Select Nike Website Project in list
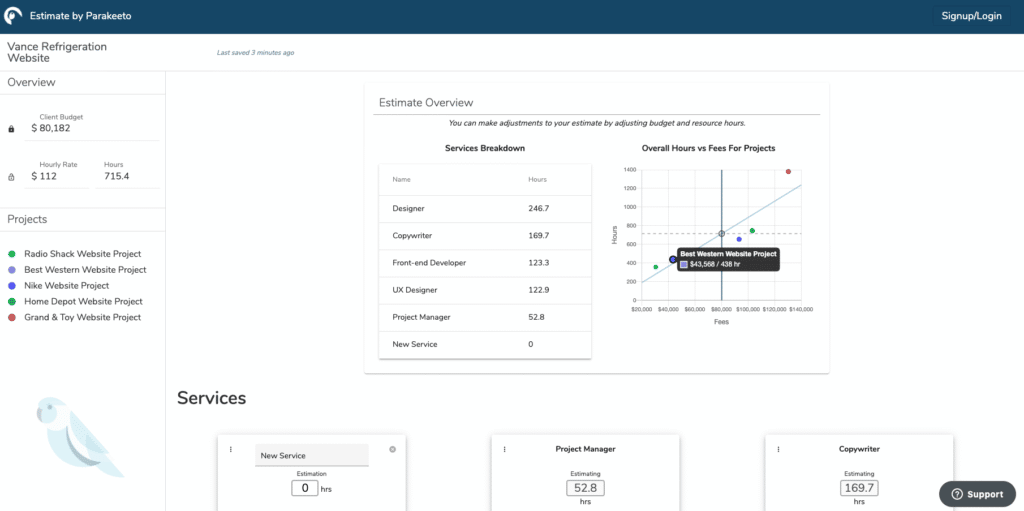The height and width of the screenshot is (511, 1024). [66, 286]
